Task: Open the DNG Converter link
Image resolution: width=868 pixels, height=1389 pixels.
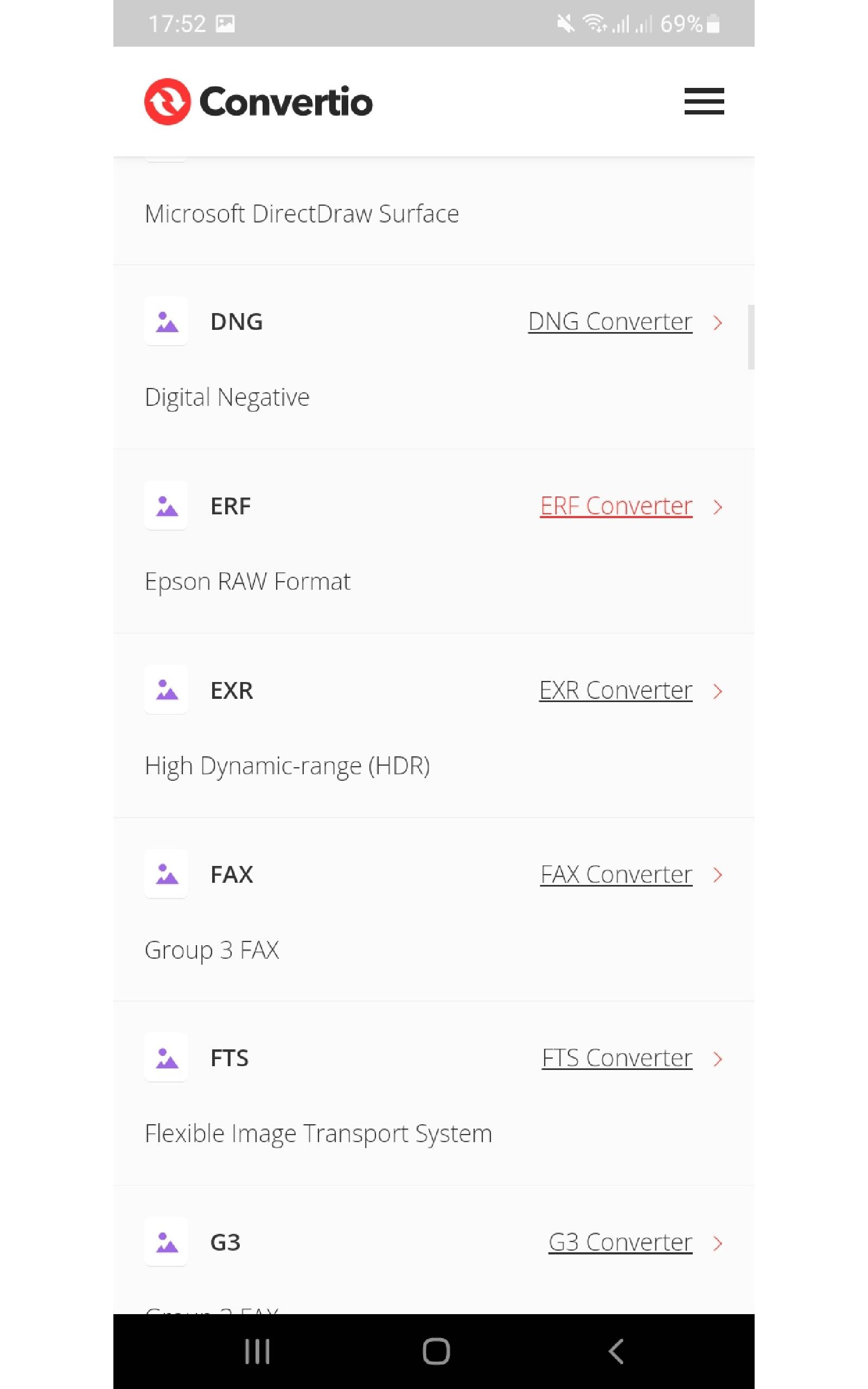Action: (x=610, y=322)
